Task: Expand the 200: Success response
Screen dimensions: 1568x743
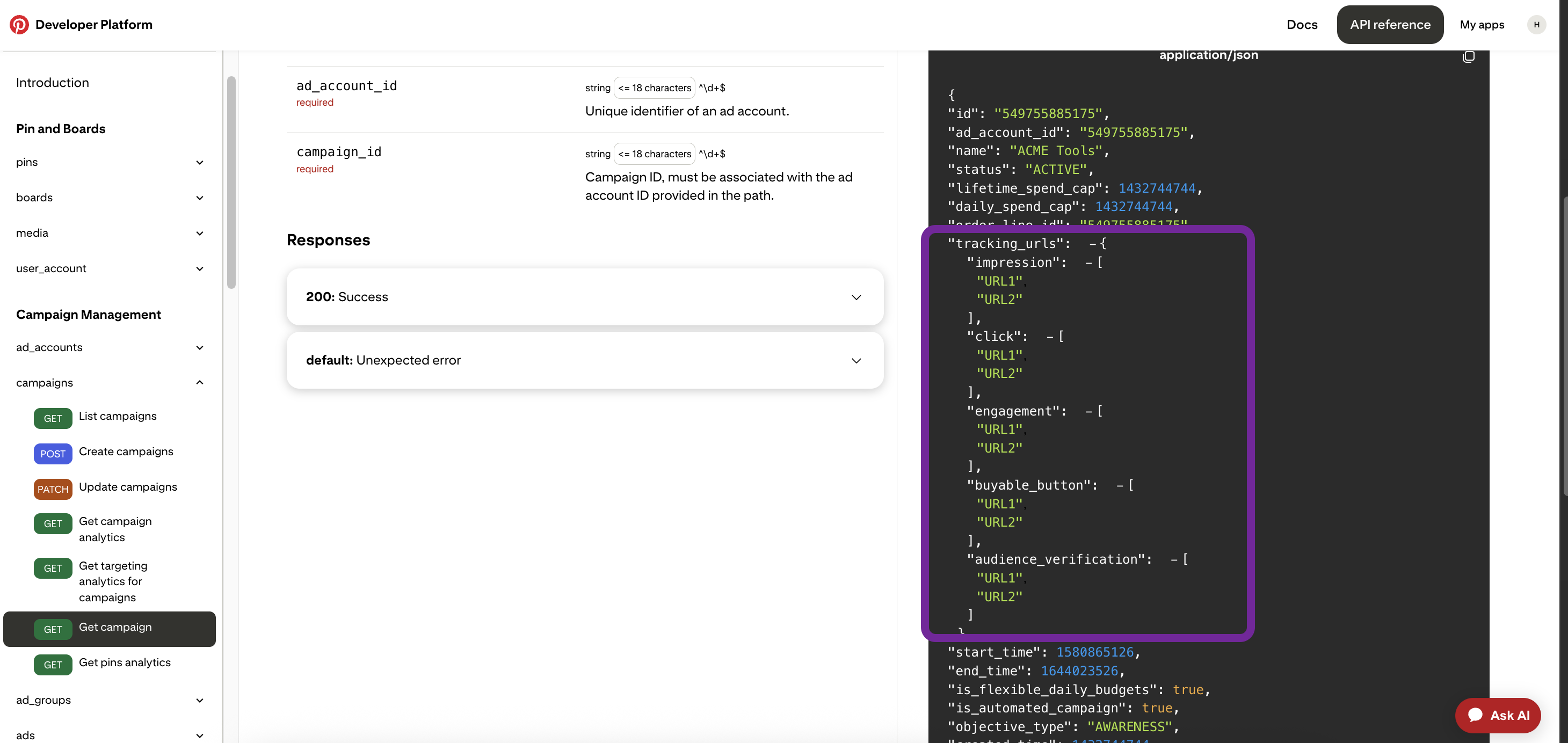Action: click(584, 297)
